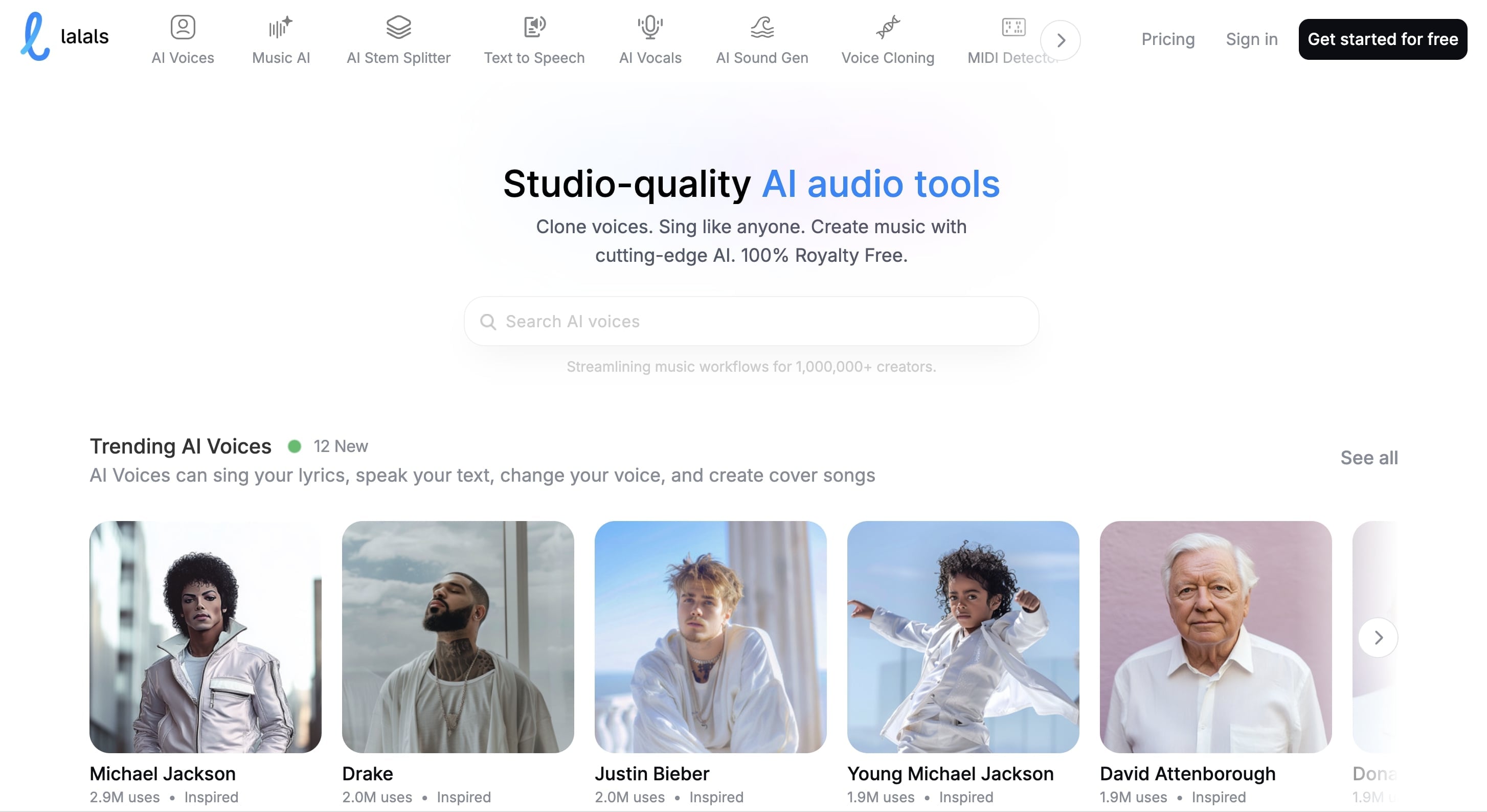Open the Pricing page

coord(1168,39)
